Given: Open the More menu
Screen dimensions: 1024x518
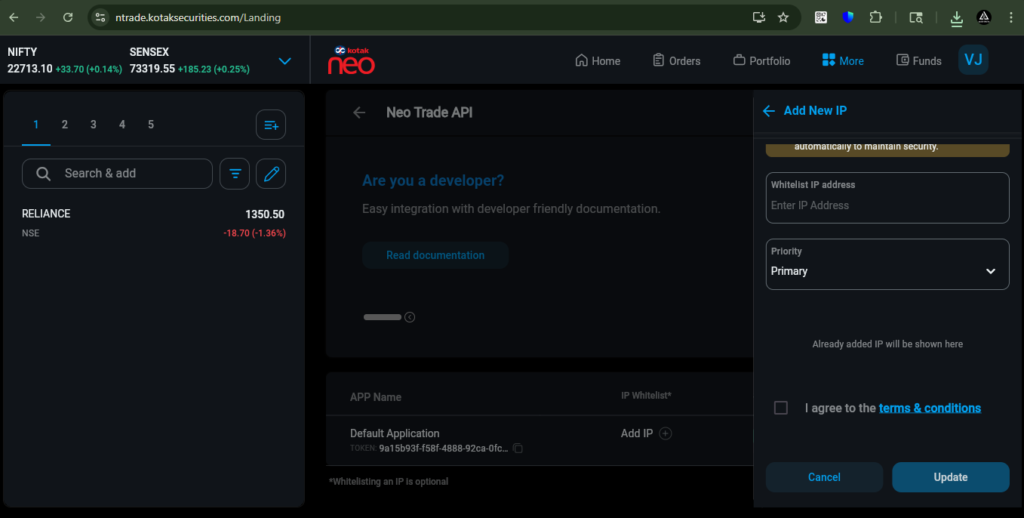Looking at the screenshot, I should 842,61.
